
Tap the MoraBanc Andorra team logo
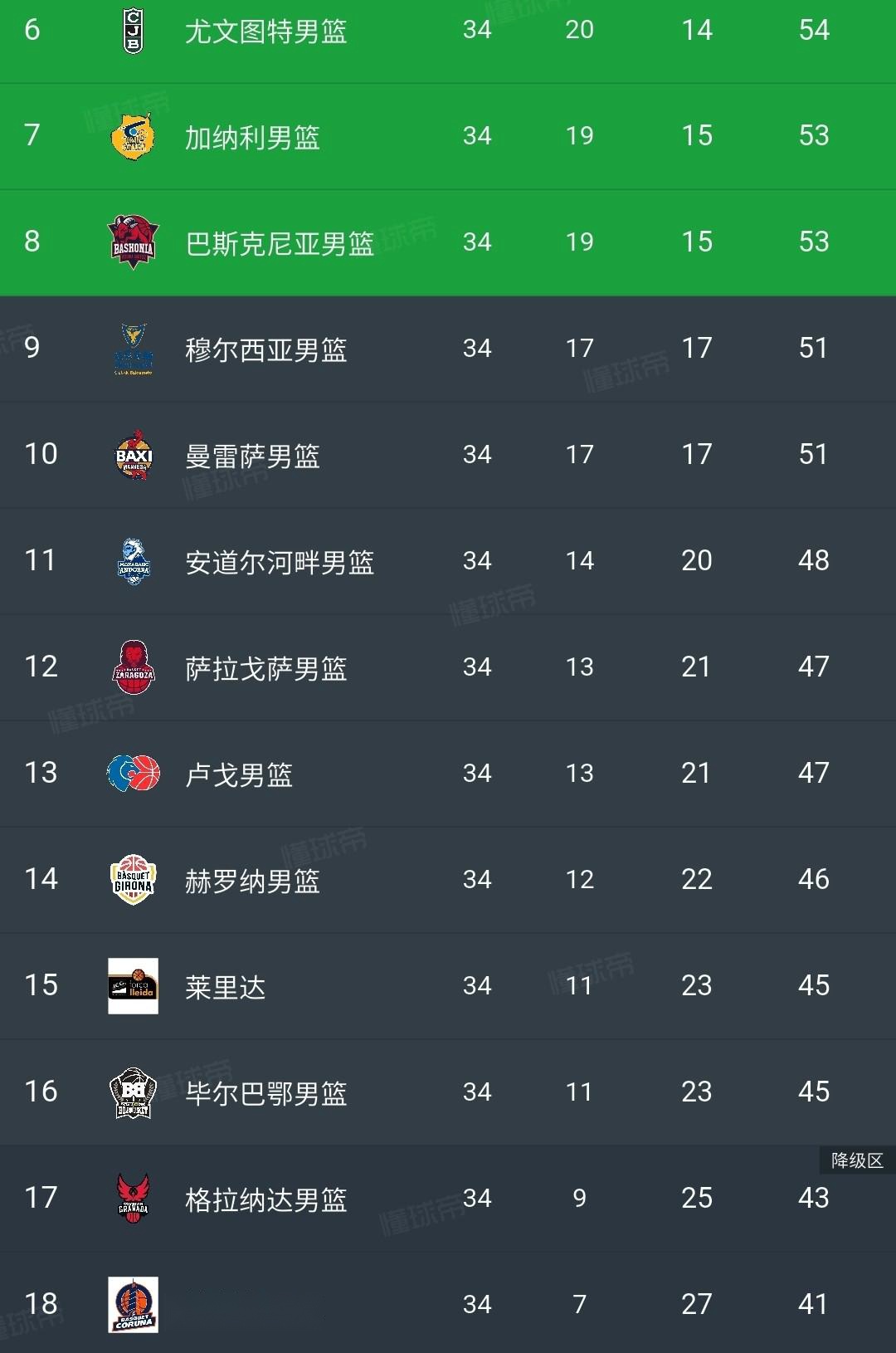pos(133,561)
